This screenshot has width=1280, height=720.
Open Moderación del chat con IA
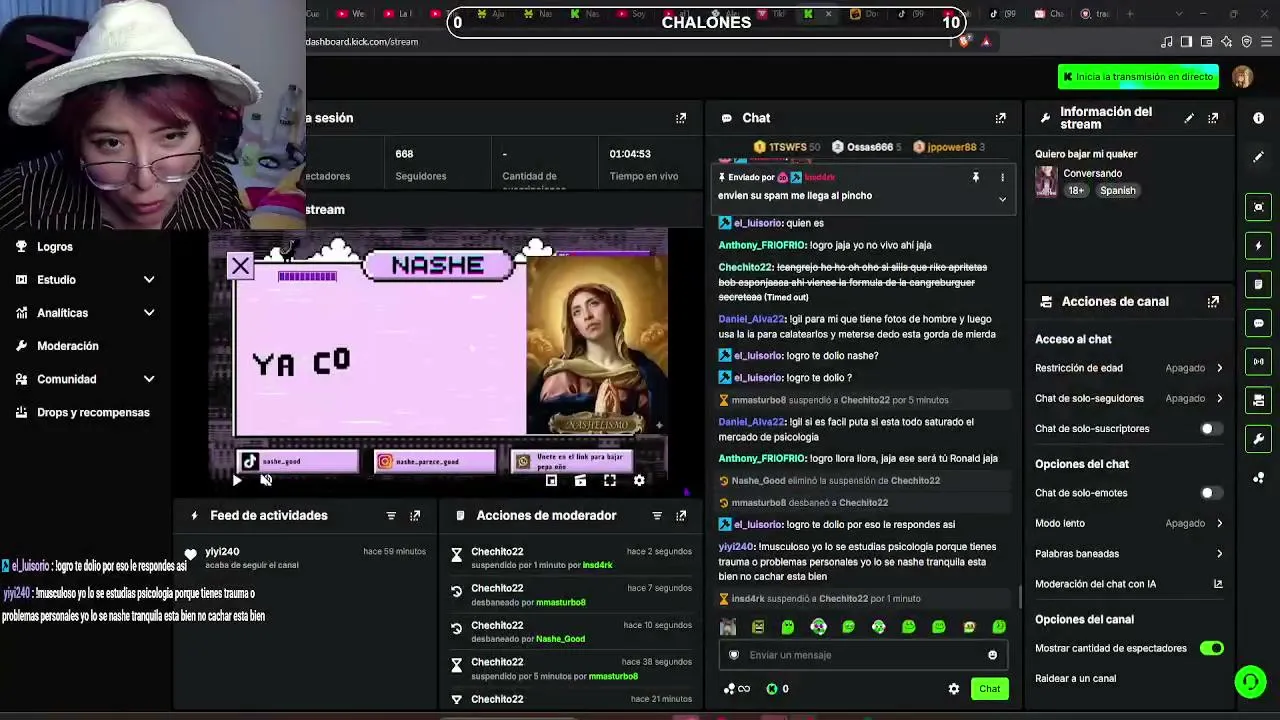tap(1129, 584)
